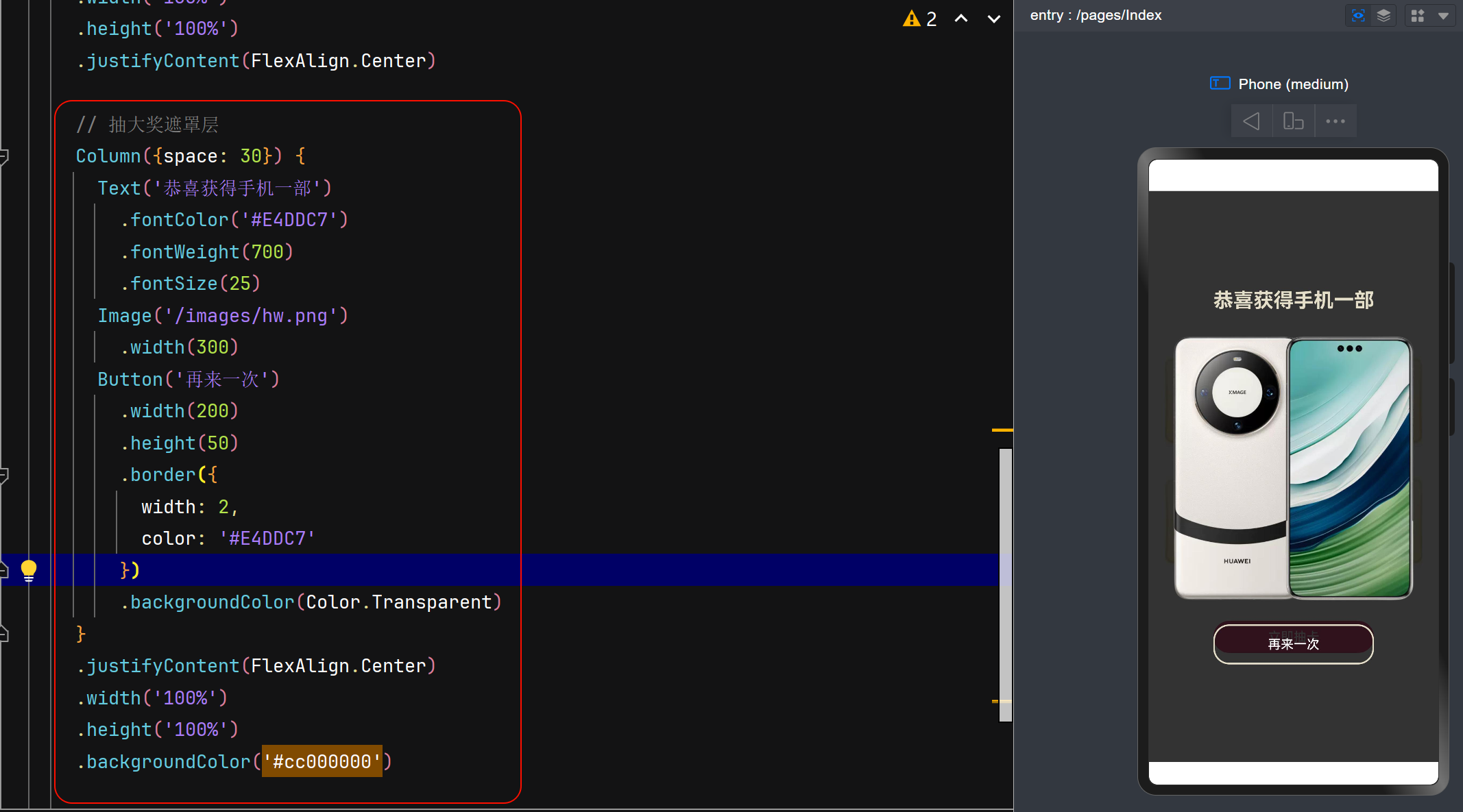Toggle the inspector eye mode icon

pos(1357,15)
